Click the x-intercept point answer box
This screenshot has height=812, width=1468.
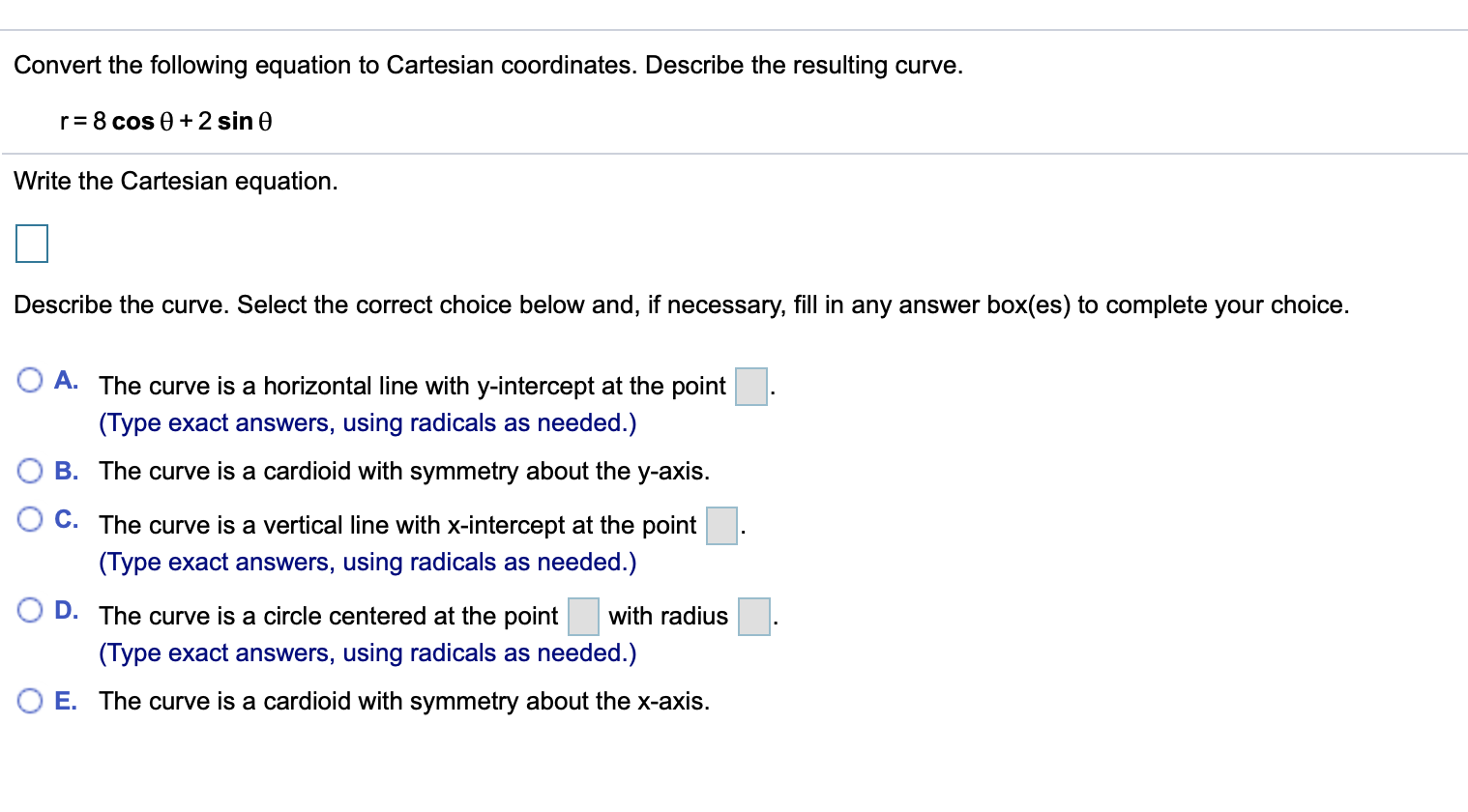[722, 526]
